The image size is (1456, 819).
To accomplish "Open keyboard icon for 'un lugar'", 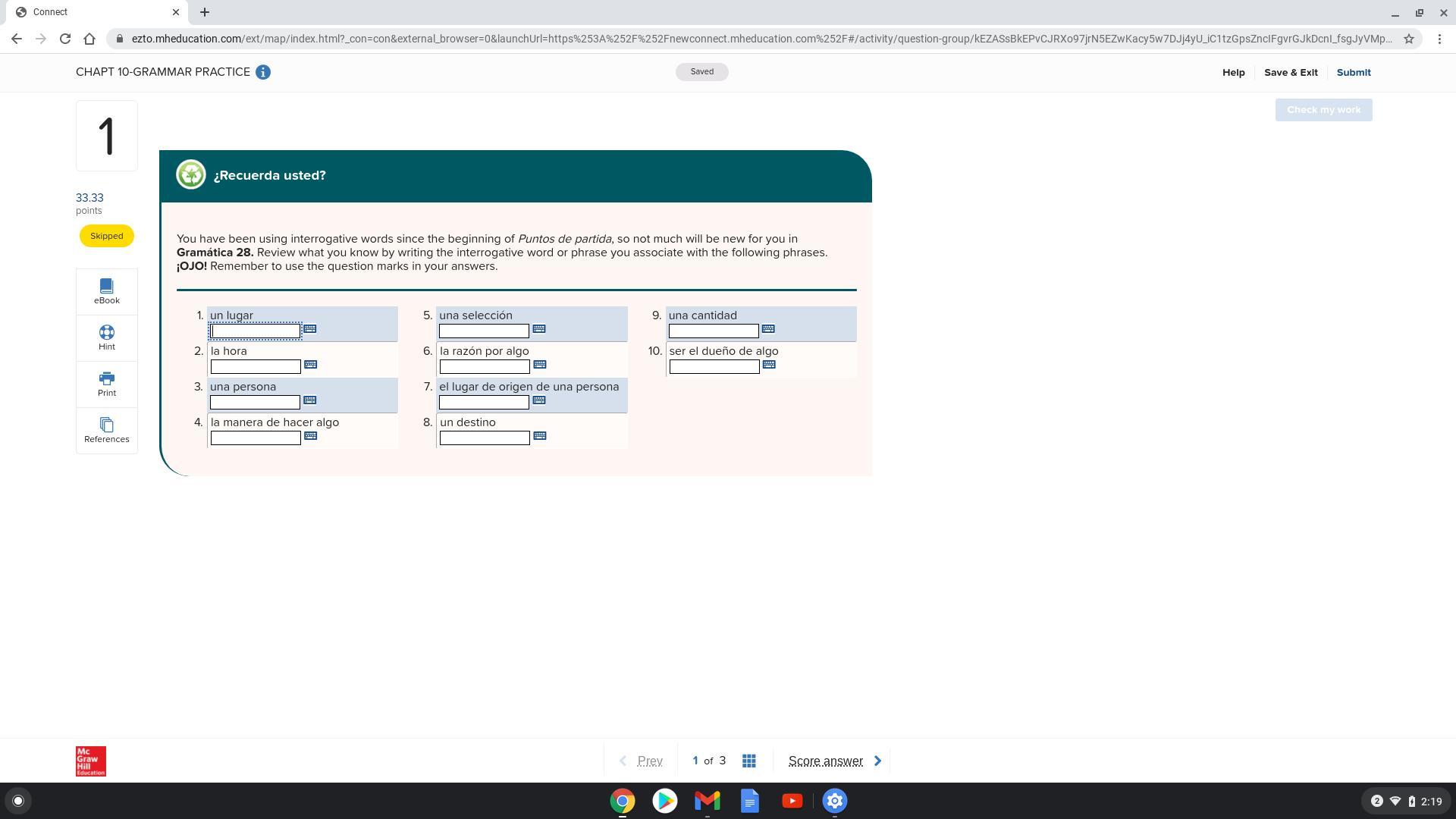I will (x=309, y=329).
